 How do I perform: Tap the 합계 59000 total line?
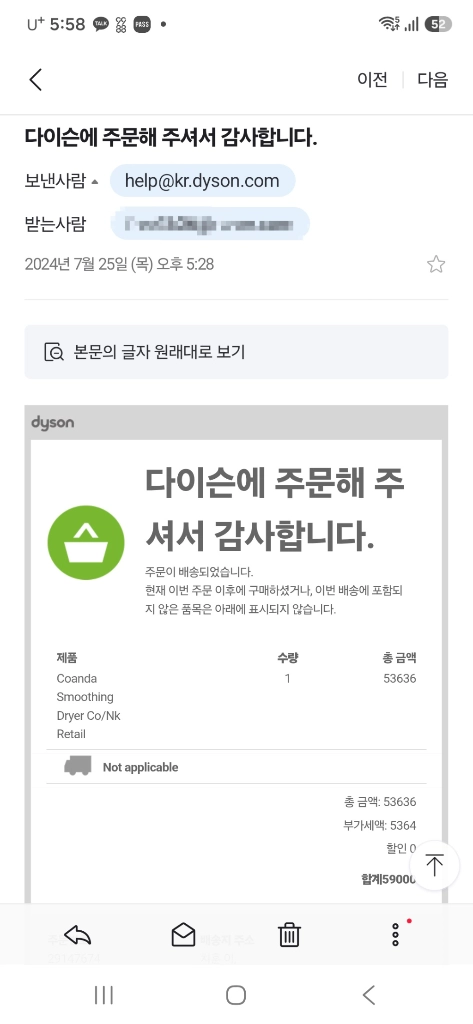click(x=389, y=879)
